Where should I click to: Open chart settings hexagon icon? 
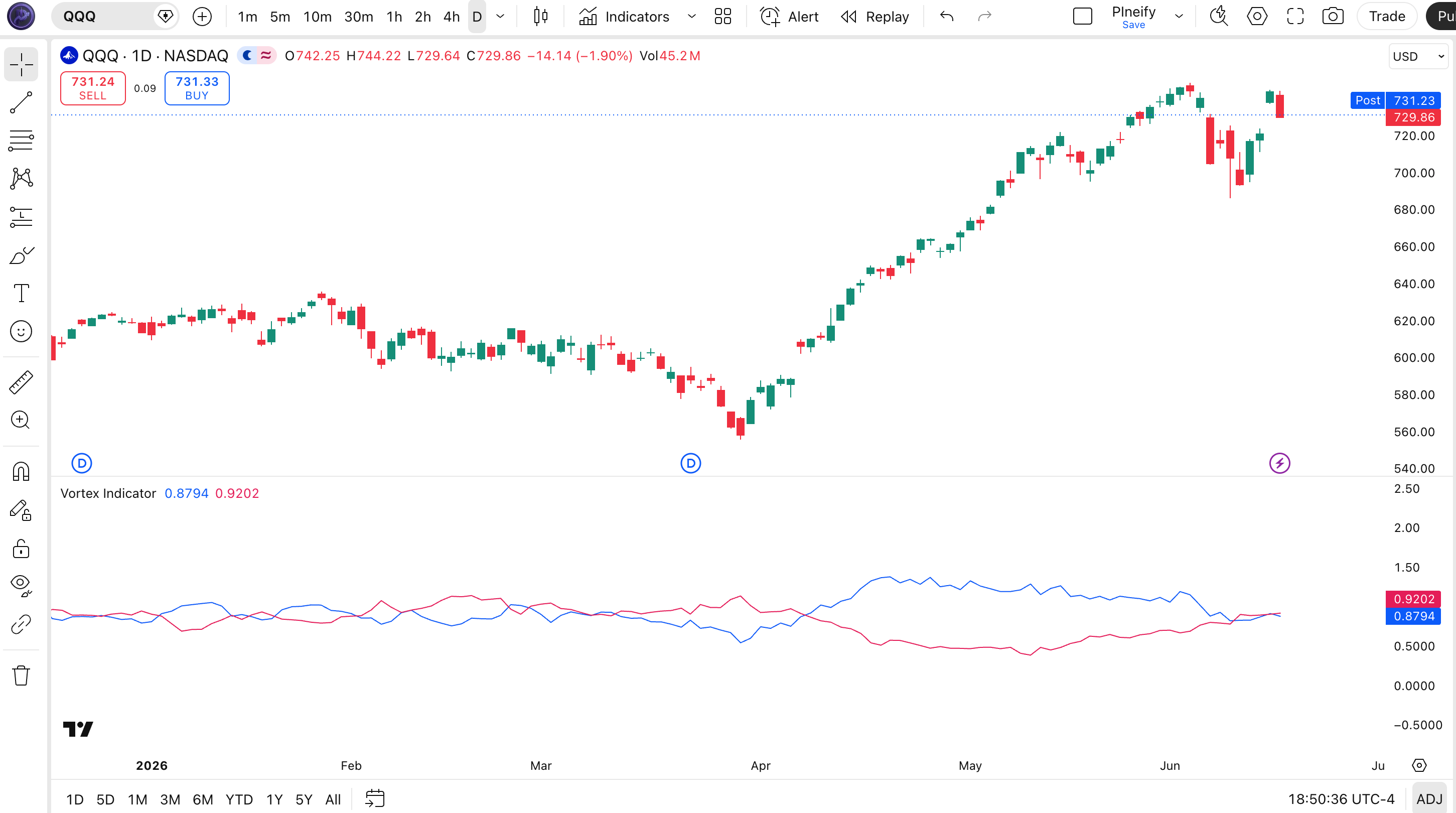pyautogui.click(x=1256, y=17)
